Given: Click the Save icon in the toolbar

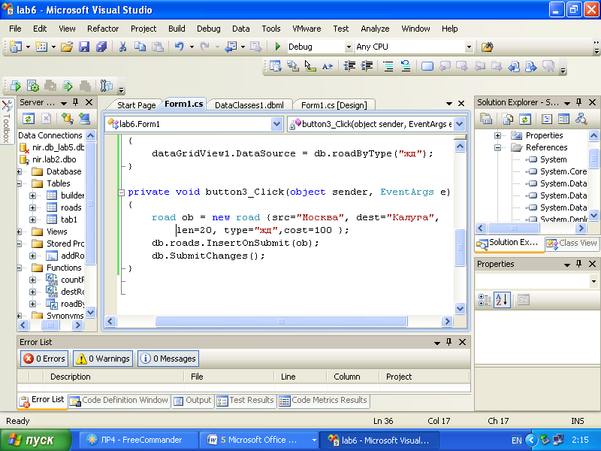Looking at the screenshot, I should (82, 47).
